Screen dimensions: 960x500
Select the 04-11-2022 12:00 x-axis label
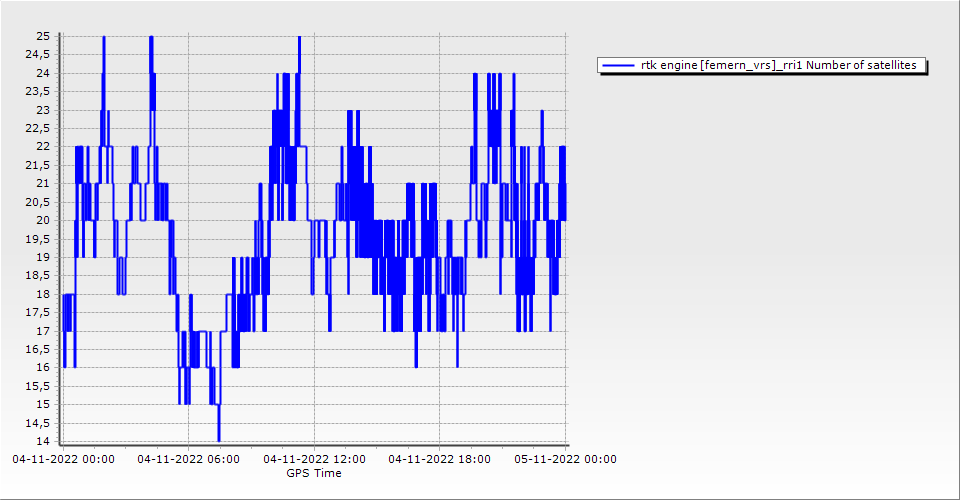(314, 460)
